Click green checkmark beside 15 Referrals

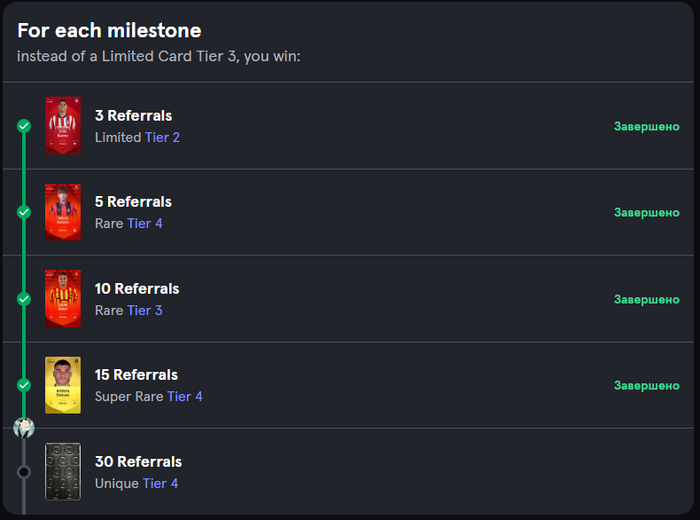pyautogui.click(x=24, y=385)
